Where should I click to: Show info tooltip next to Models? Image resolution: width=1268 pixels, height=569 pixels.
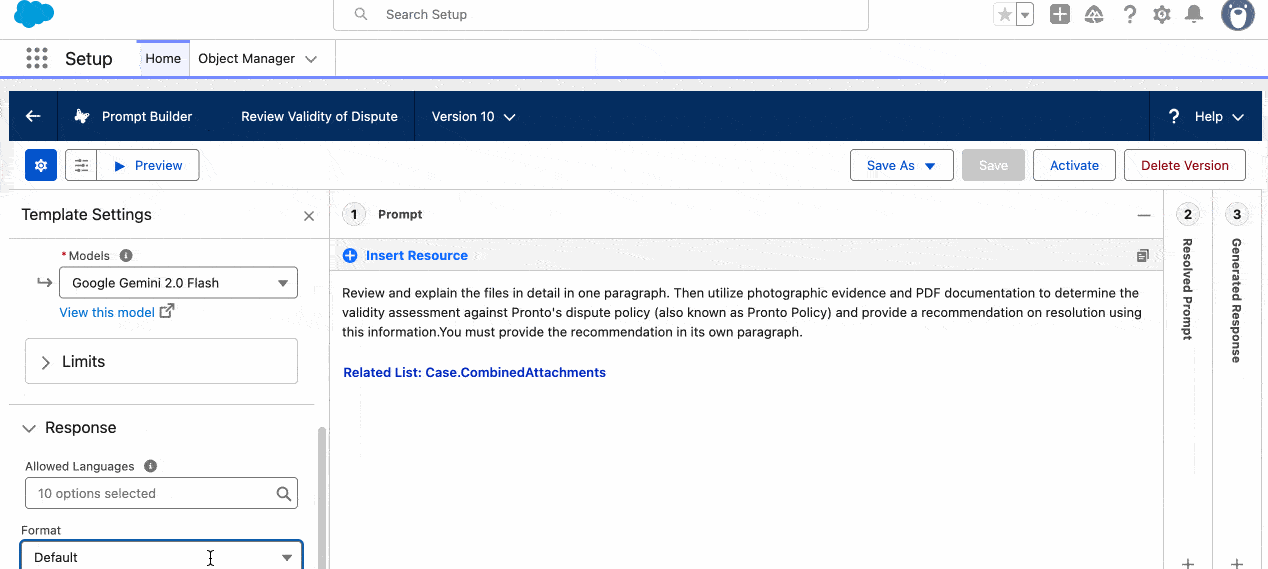126,256
